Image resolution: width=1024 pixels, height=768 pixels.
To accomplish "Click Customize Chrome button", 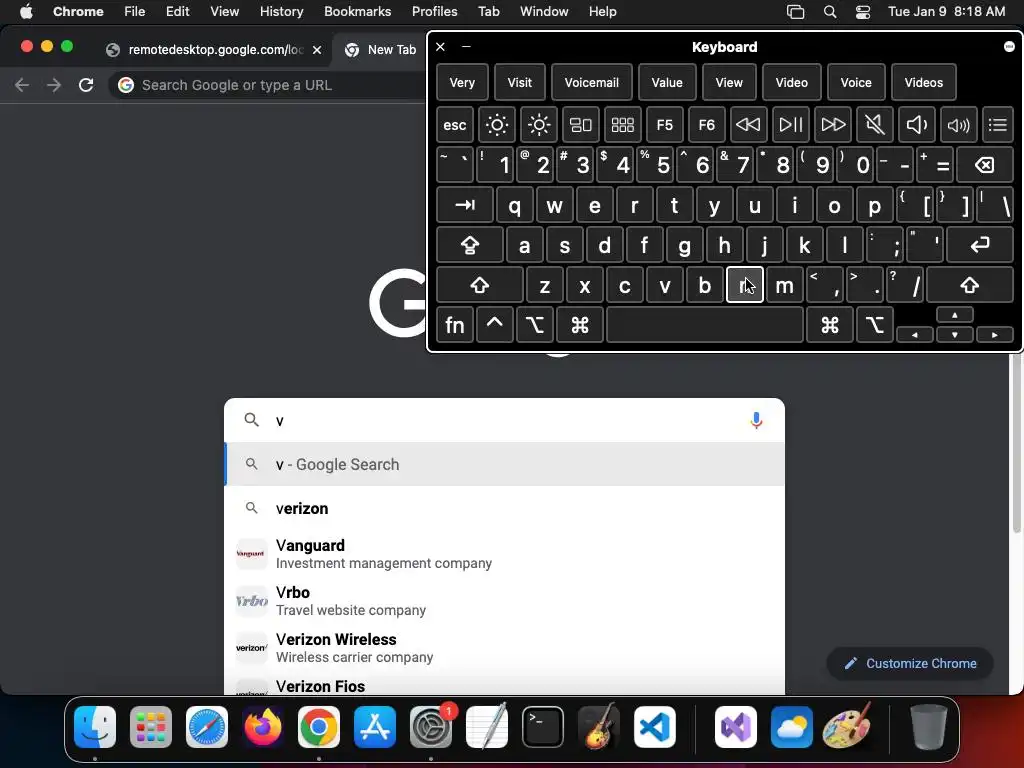I will pos(910,664).
